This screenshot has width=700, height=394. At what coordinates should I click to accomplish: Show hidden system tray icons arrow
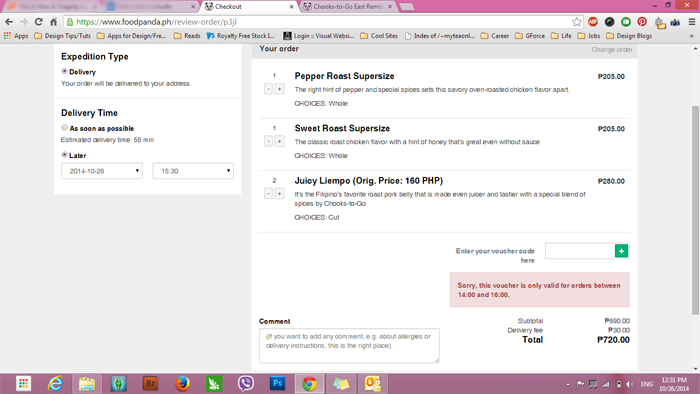click(568, 384)
